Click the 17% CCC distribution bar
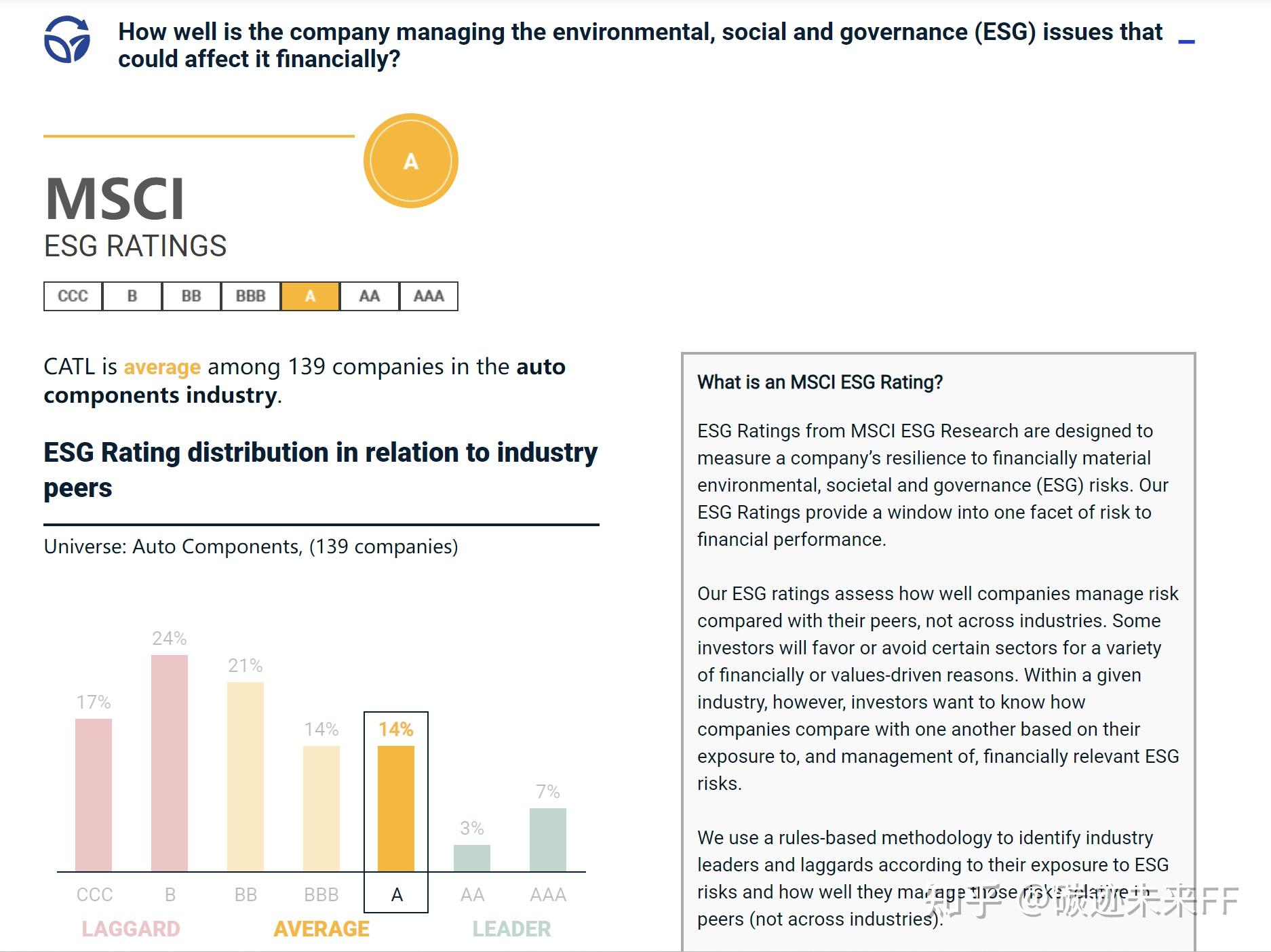 94,795
